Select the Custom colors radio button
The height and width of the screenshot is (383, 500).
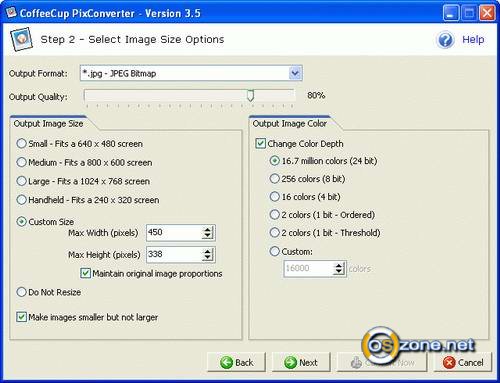(274, 251)
